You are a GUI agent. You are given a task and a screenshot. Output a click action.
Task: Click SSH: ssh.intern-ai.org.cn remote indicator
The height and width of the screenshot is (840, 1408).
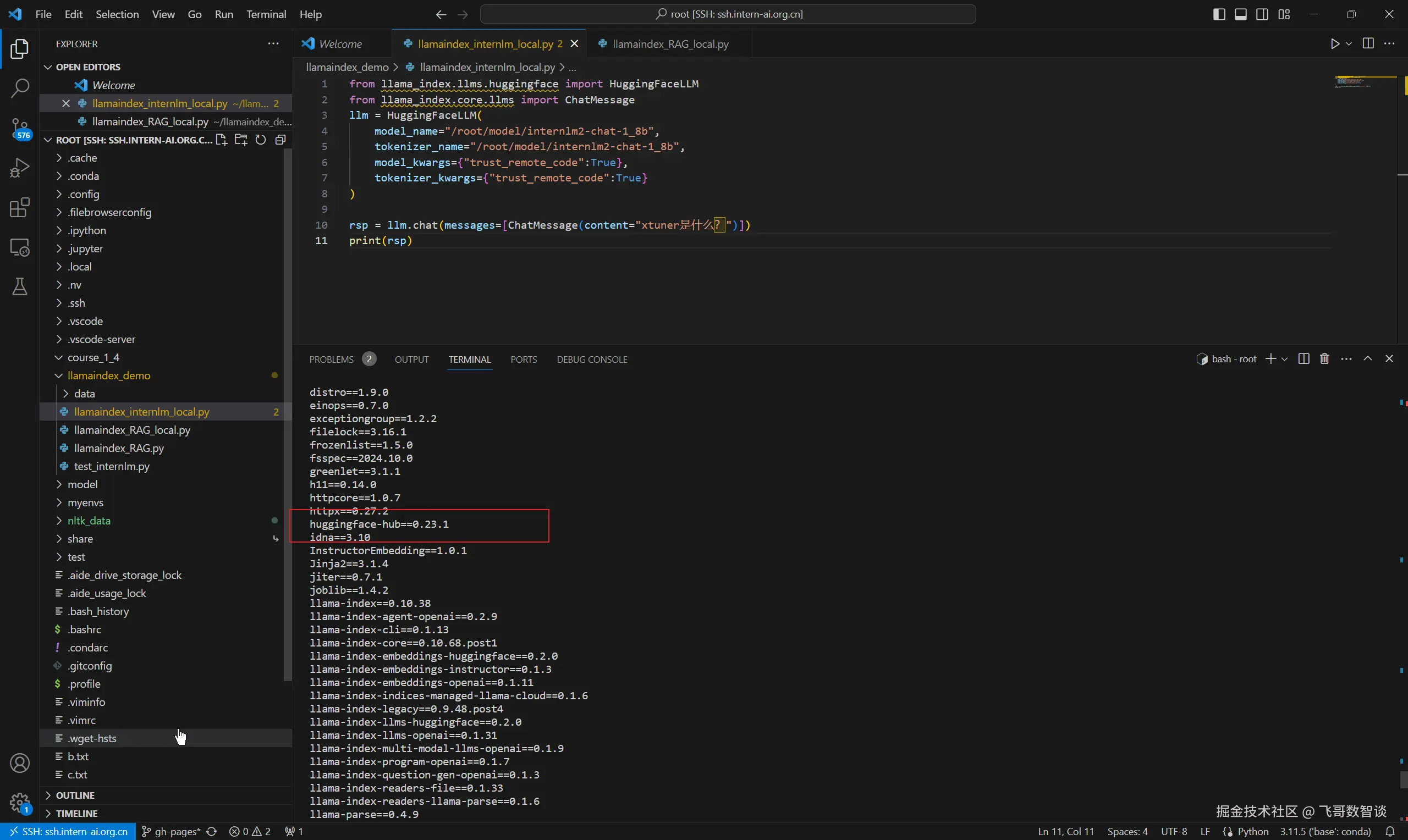68,832
